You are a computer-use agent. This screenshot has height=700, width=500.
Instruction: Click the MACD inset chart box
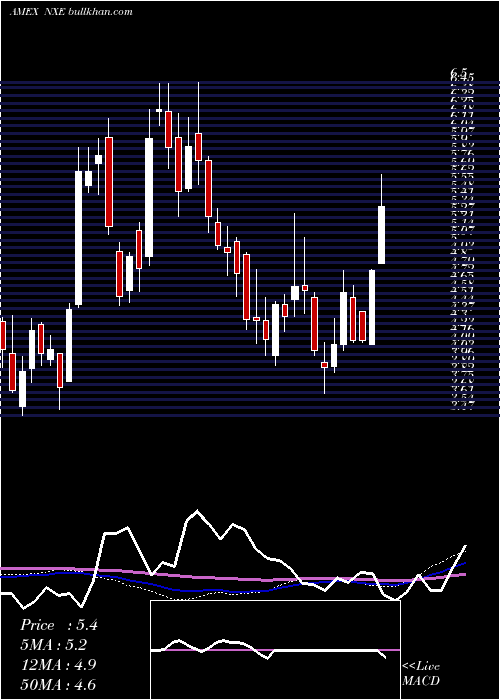coord(275,650)
